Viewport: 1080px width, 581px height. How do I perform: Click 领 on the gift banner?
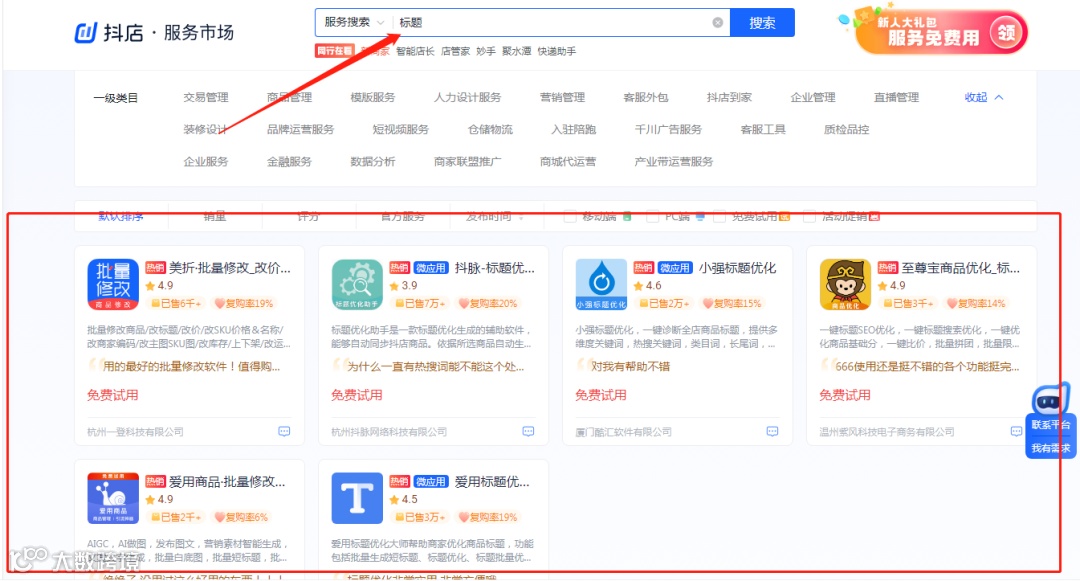pos(1007,32)
